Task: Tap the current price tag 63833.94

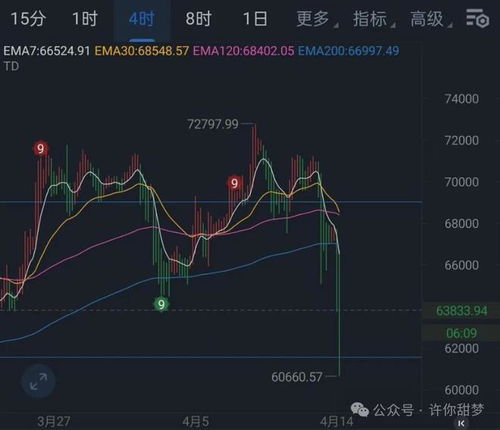Action: pos(461,311)
